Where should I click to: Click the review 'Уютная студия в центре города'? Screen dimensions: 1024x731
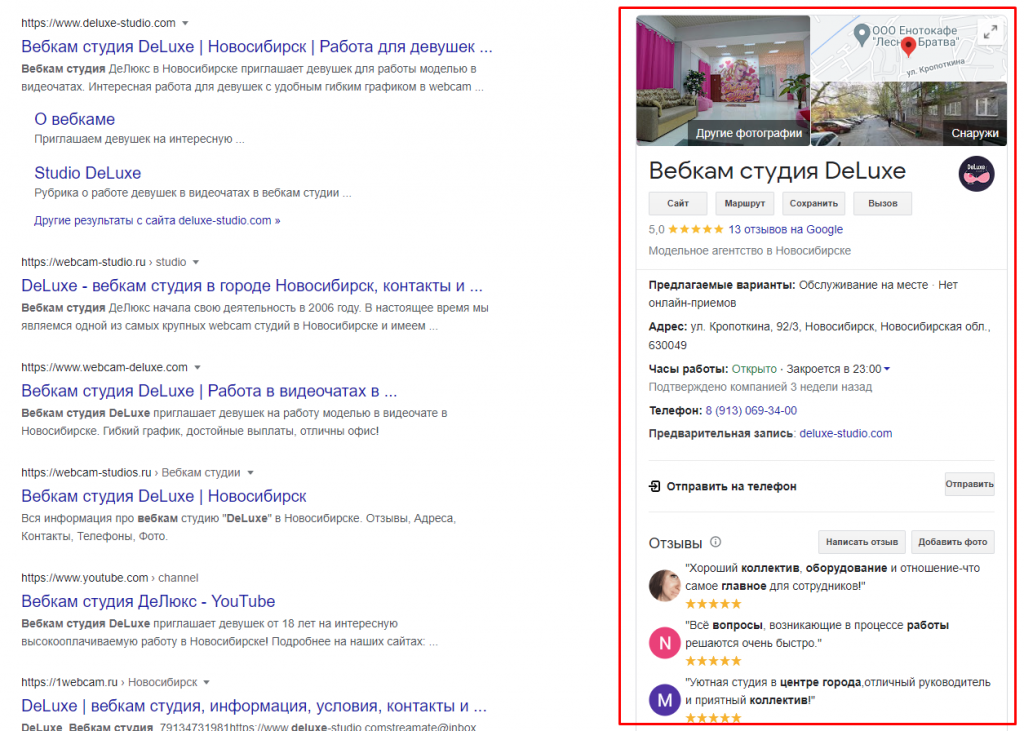pyautogui.click(x=838, y=690)
